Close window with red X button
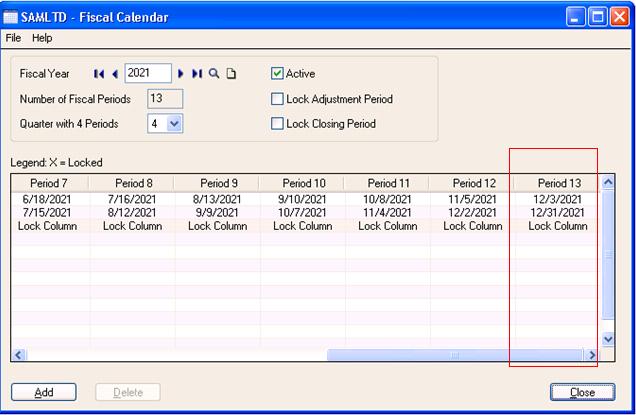Viewport: 636px width, 415px height. click(620, 17)
